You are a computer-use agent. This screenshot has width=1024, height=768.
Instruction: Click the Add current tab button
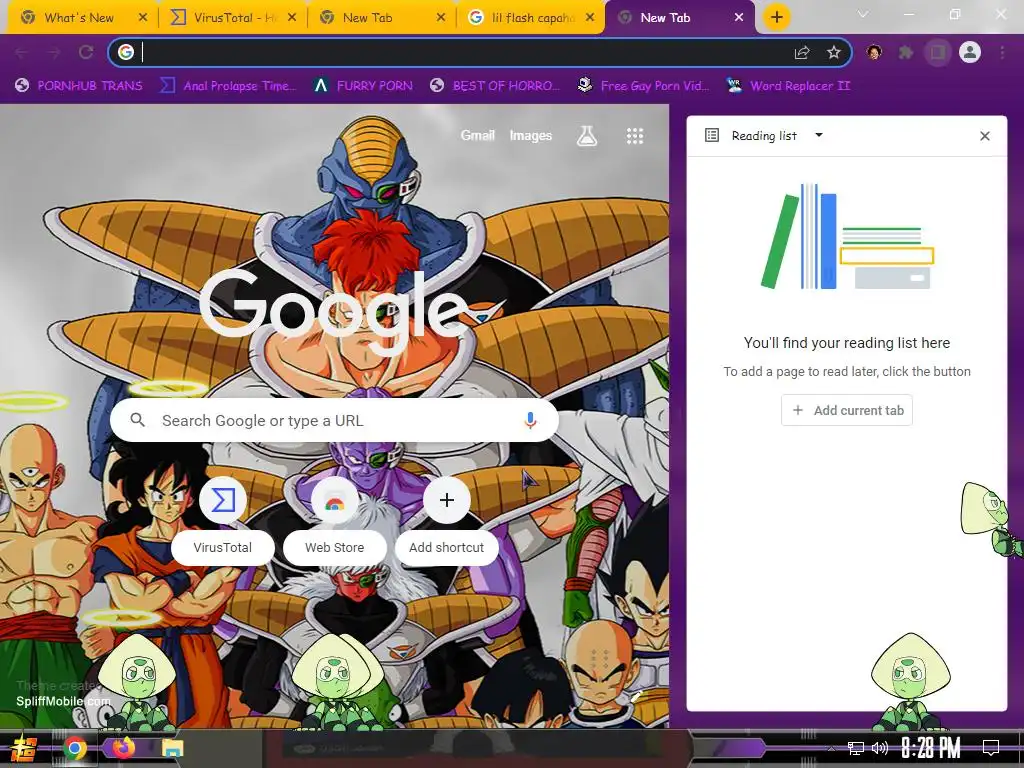click(847, 410)
